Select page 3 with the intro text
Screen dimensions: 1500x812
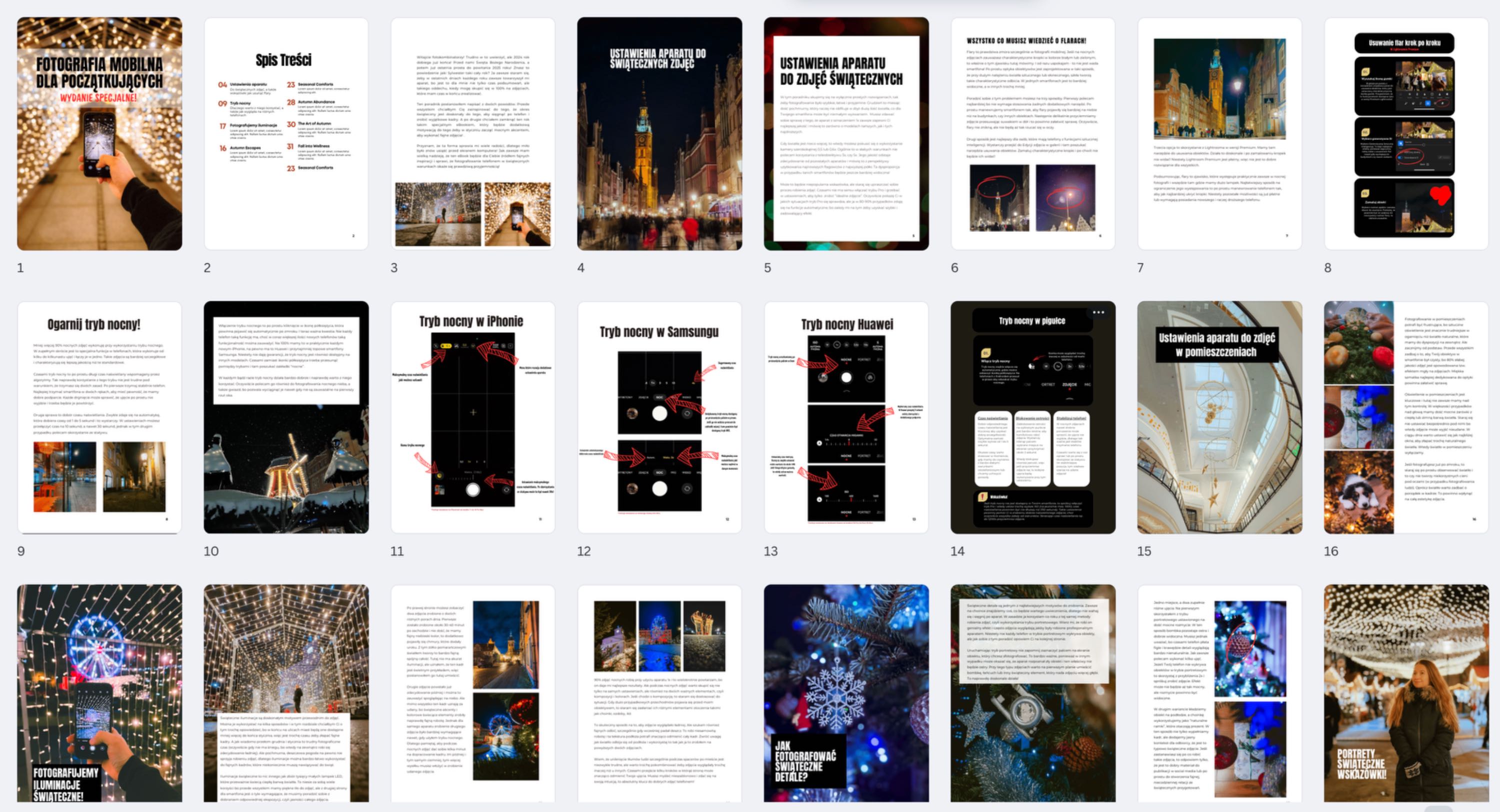tap(473, 134)
